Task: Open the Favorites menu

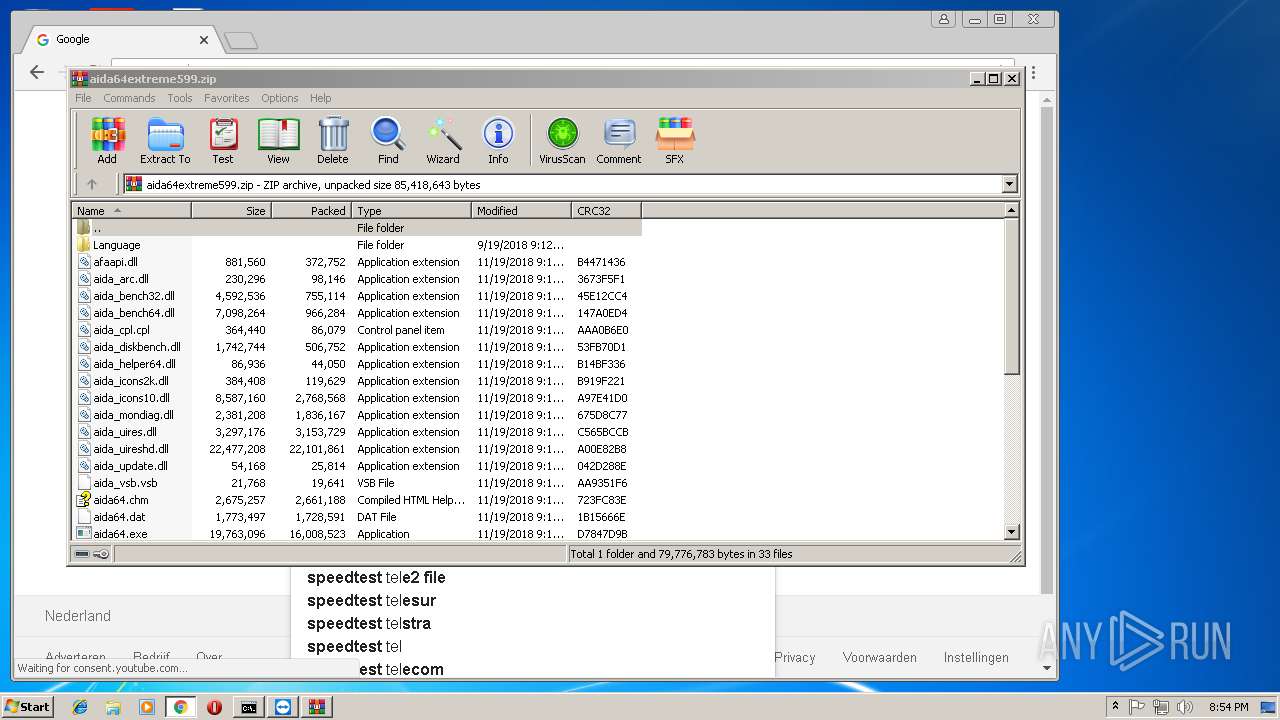Action: 227,98
